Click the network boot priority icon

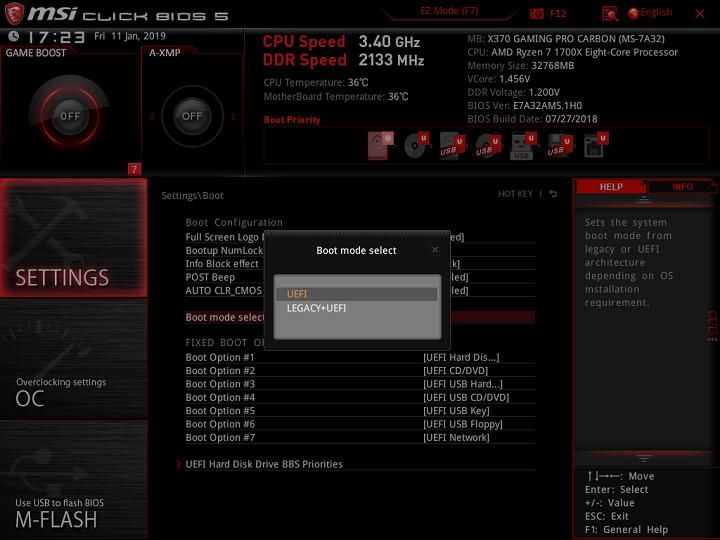pos(593,147)
